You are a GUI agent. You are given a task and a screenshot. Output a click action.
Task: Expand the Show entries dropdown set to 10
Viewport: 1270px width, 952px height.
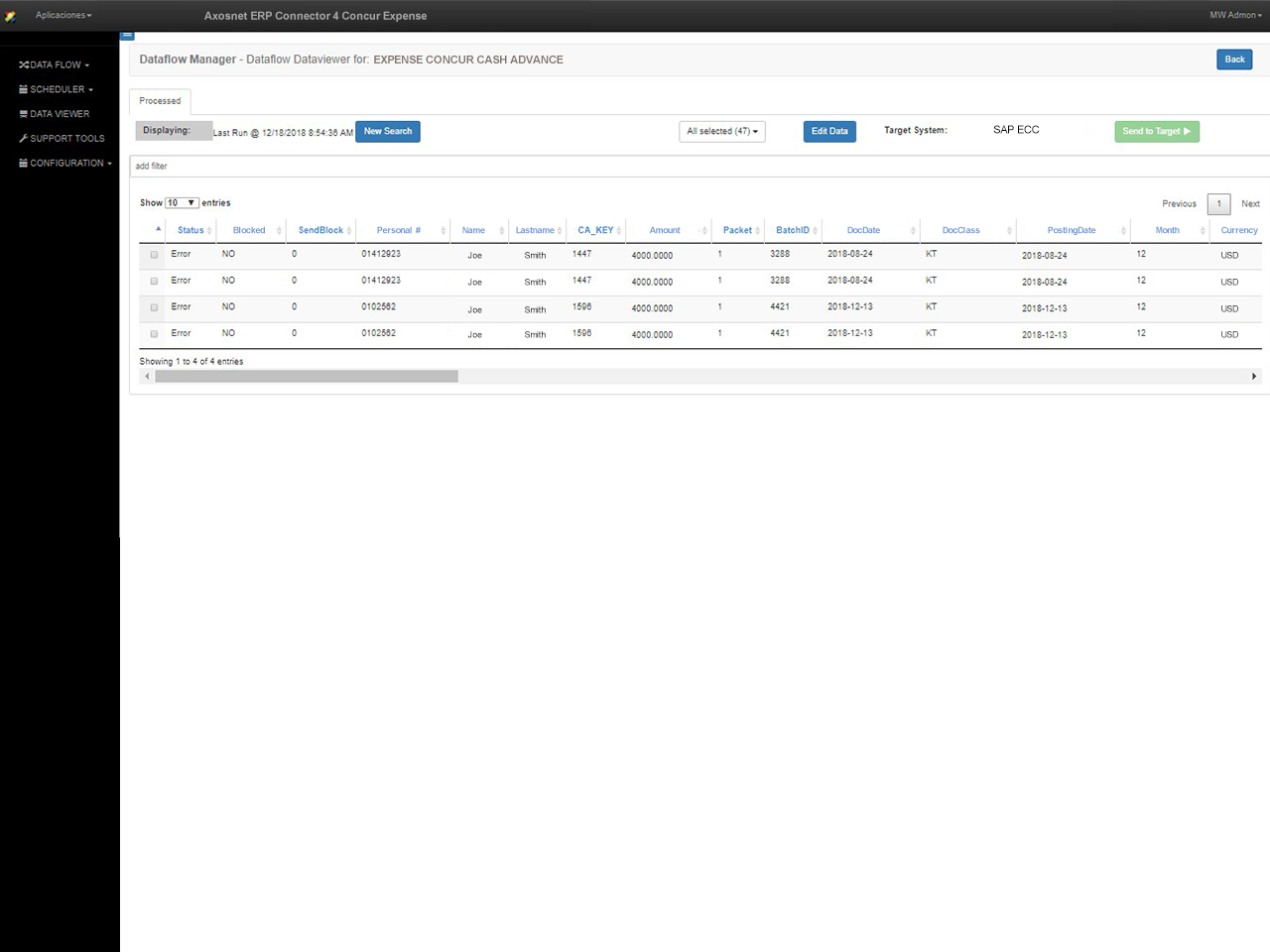pyautogui.click(x=181, y=202)
